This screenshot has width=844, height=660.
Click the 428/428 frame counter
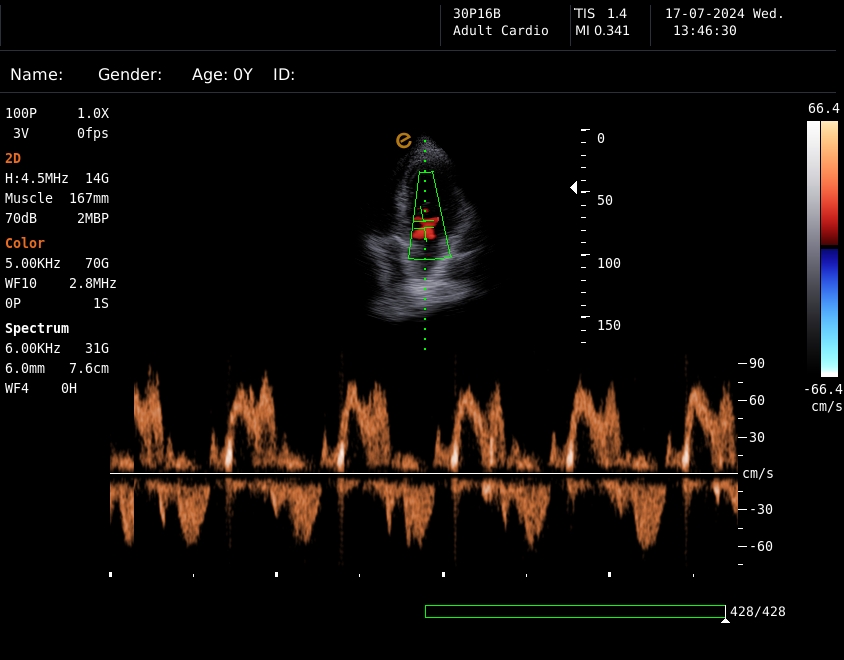(758, 611)
